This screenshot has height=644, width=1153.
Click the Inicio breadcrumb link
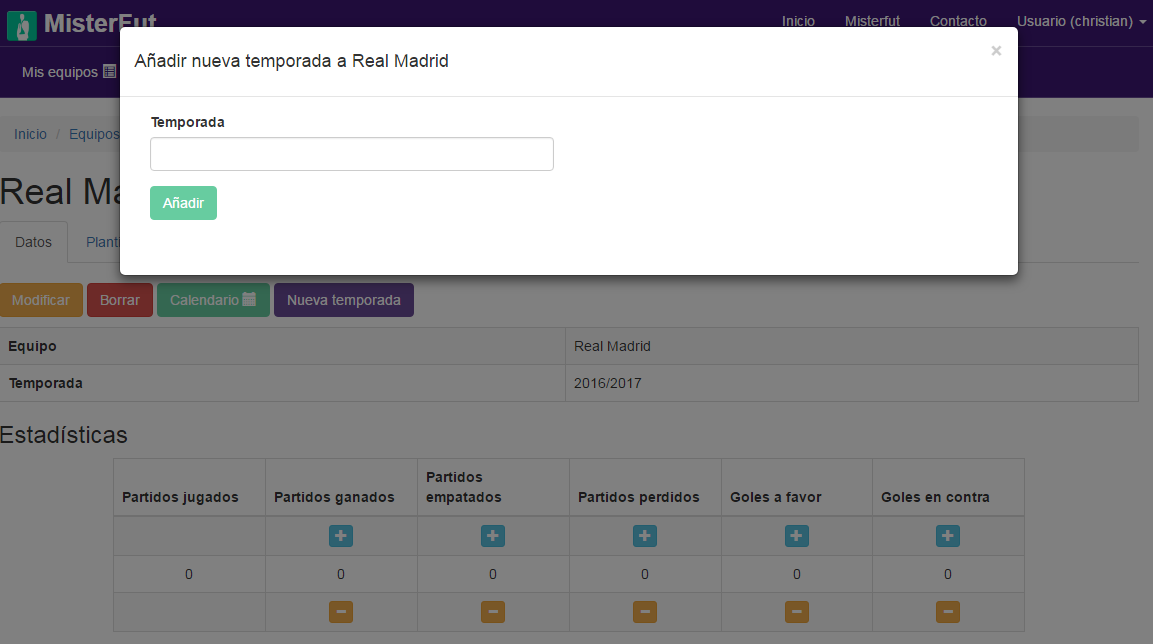coord(30,134)
